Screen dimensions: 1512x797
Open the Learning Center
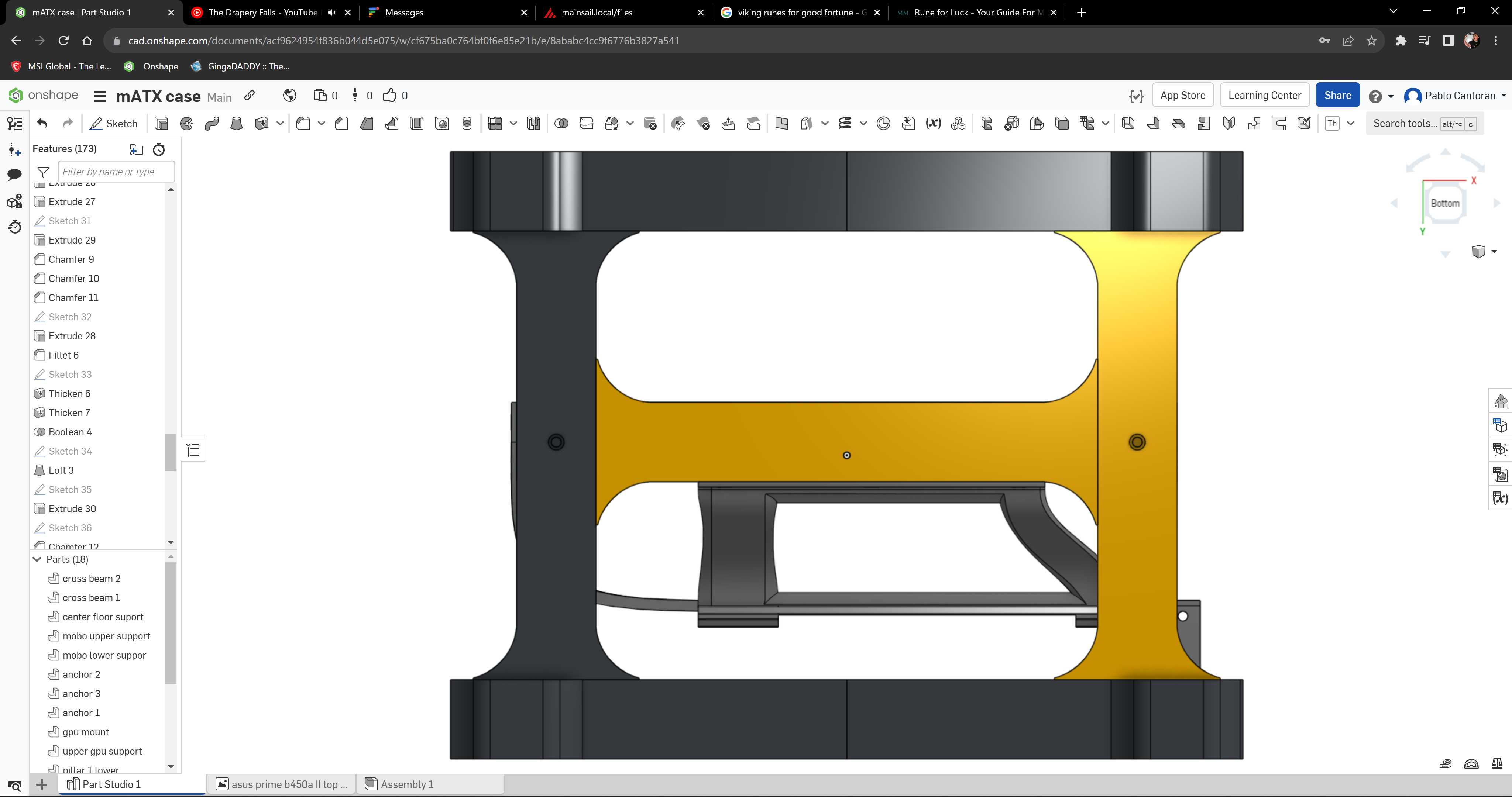pyautogui.click(x=1264, y=95)
